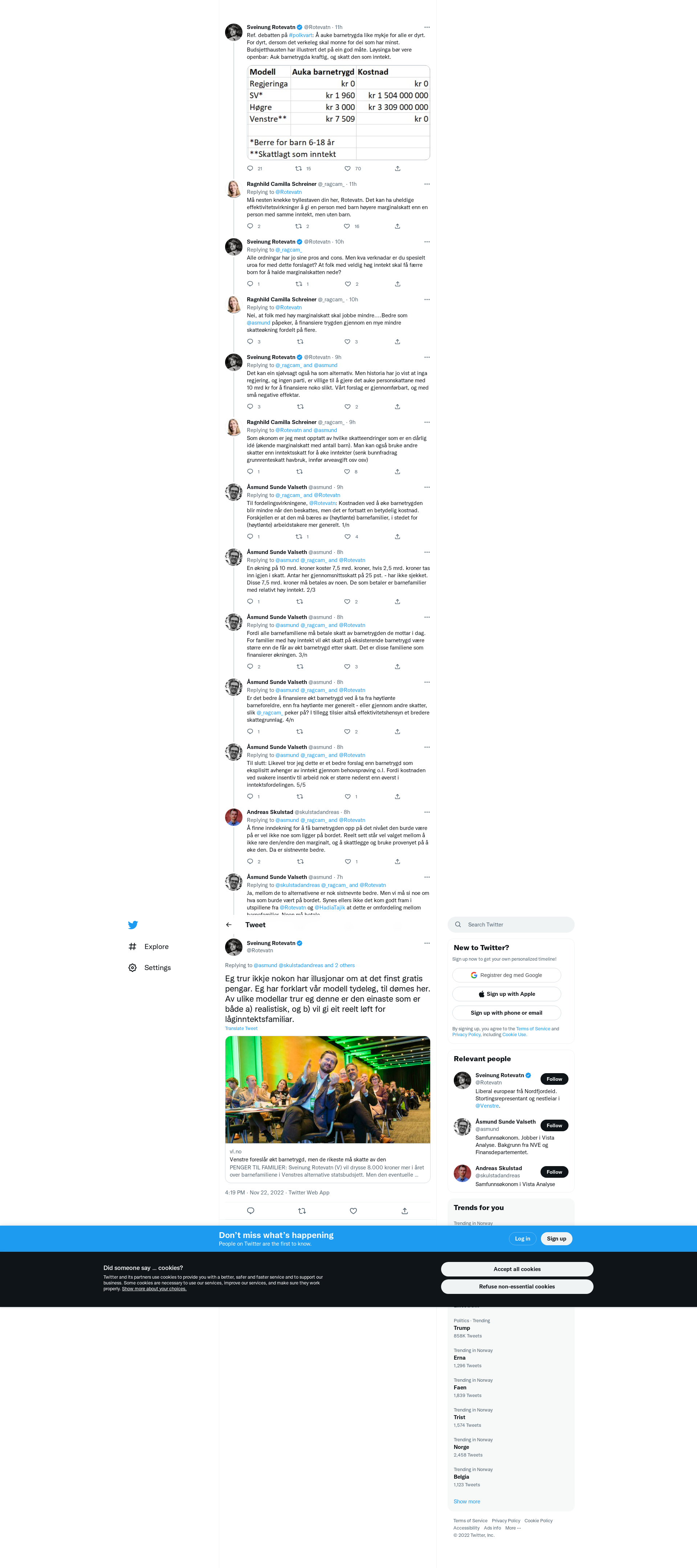Open the Translate Tweet link

pos(241,1029)
